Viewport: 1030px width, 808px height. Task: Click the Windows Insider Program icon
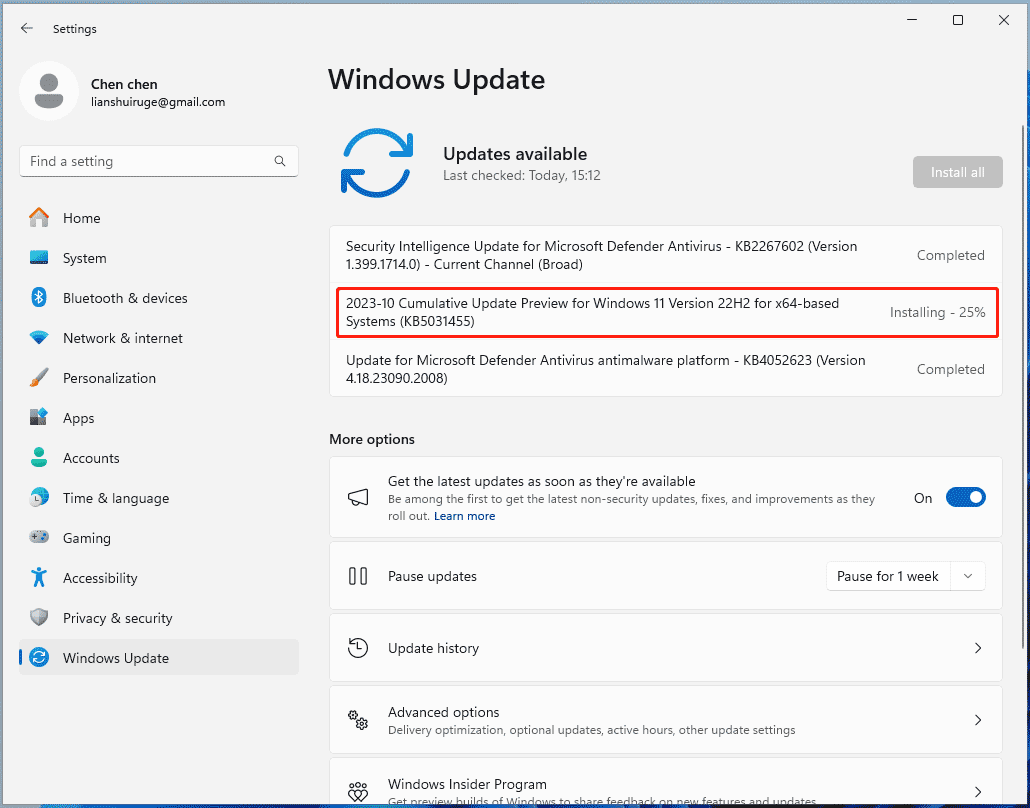pos(358,792)
